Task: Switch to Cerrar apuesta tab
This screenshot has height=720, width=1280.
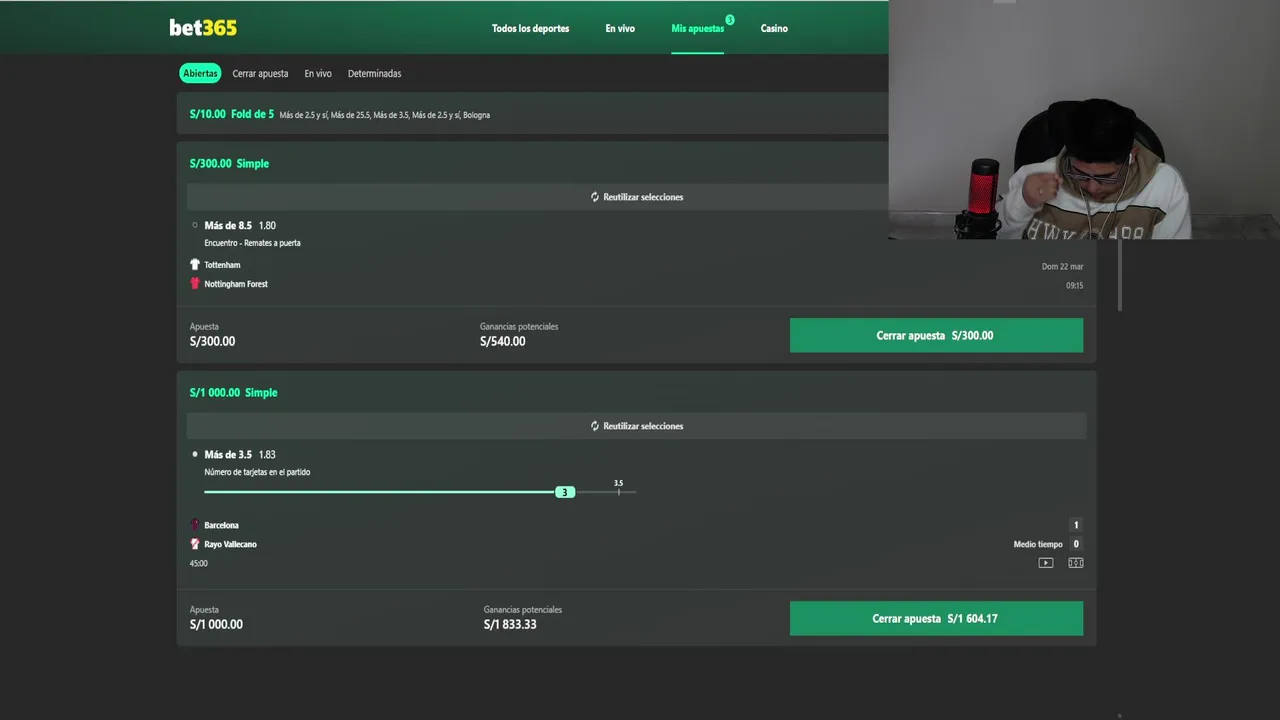Action: coord(260,73)
